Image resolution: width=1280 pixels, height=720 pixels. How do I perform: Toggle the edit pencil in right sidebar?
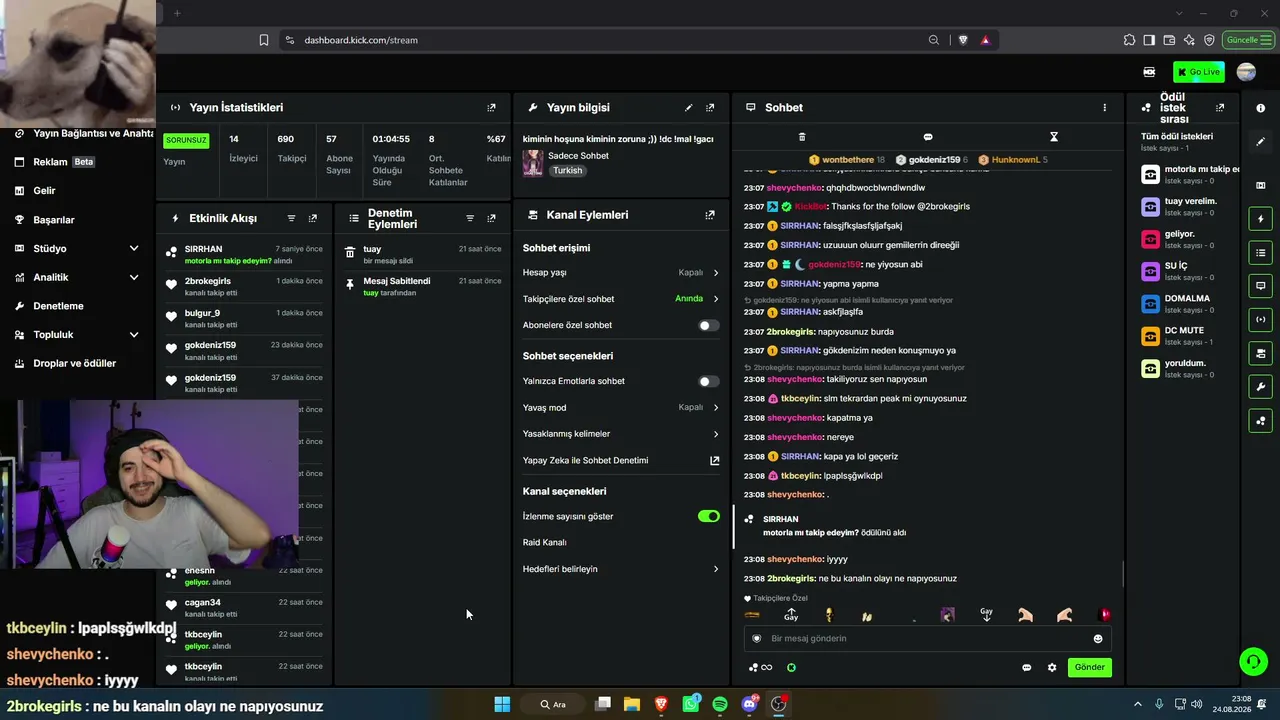1261,142
